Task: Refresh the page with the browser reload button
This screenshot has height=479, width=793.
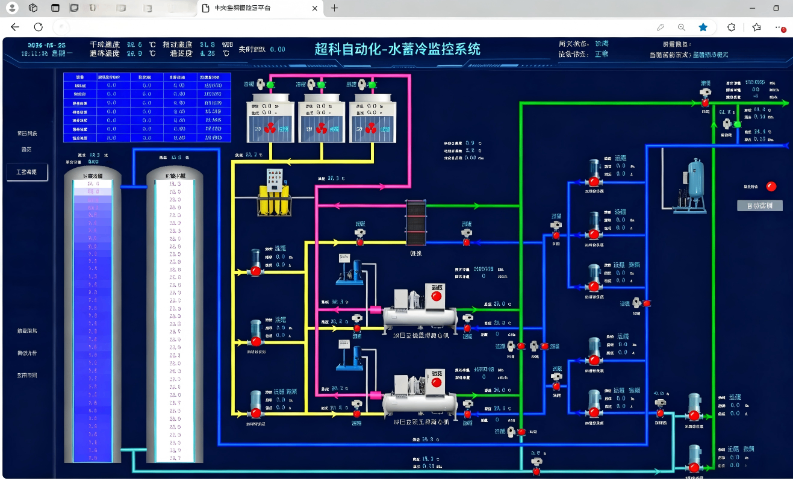Action: tap(38, 27)
